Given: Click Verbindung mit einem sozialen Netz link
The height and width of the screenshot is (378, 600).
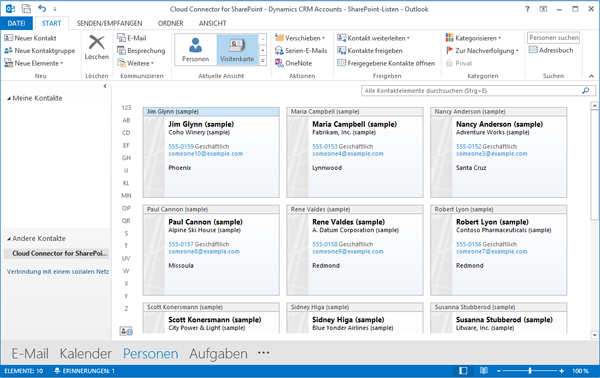Looking at the screenshot, I should point(58,272).
